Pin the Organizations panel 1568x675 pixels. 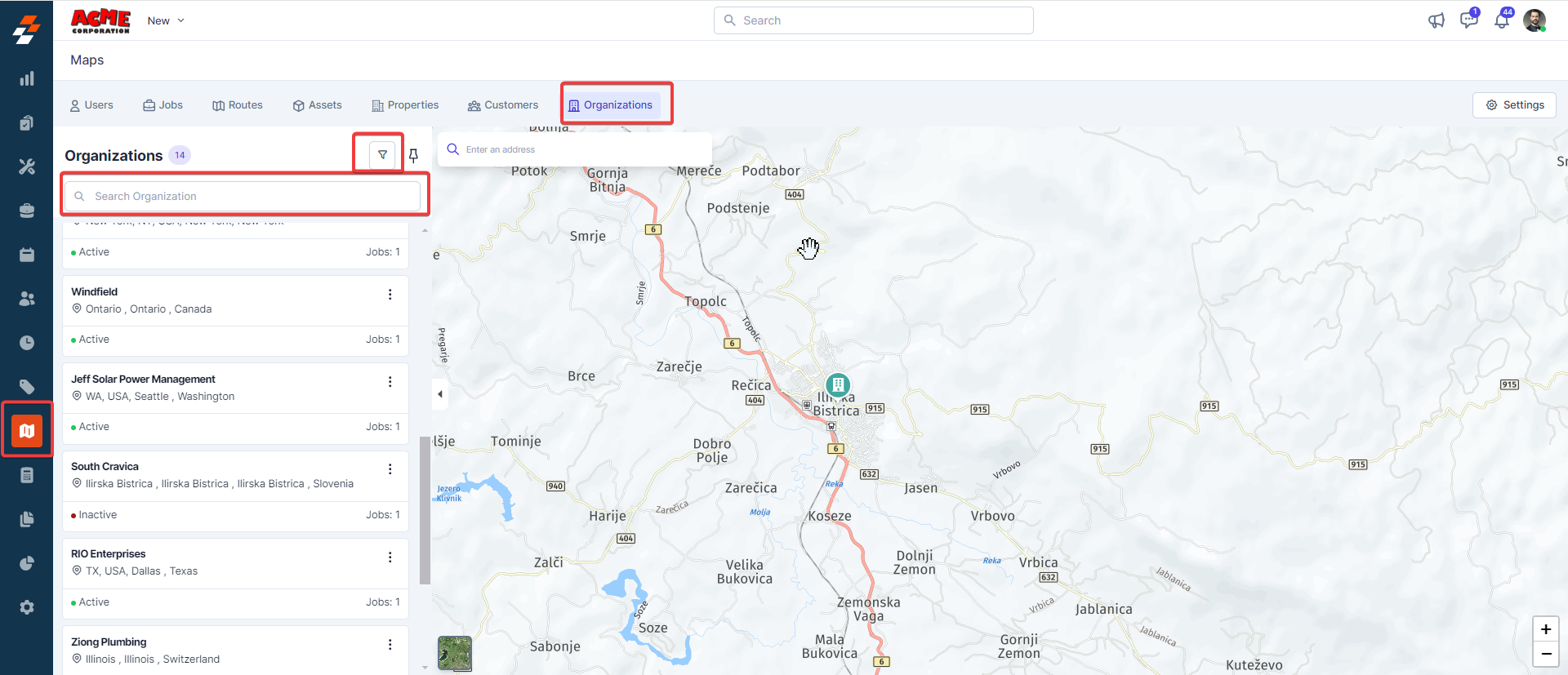(x=413, y=155)
